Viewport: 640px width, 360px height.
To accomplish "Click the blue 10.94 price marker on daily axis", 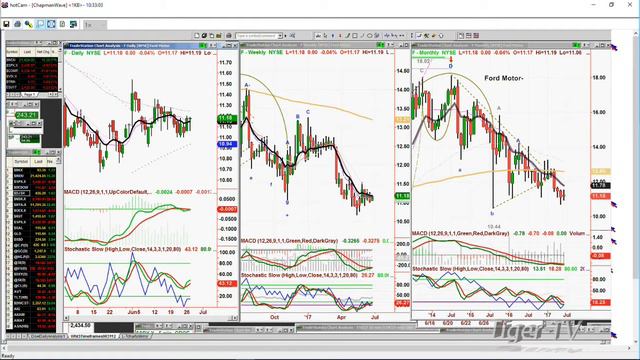I will click(226, 144).
